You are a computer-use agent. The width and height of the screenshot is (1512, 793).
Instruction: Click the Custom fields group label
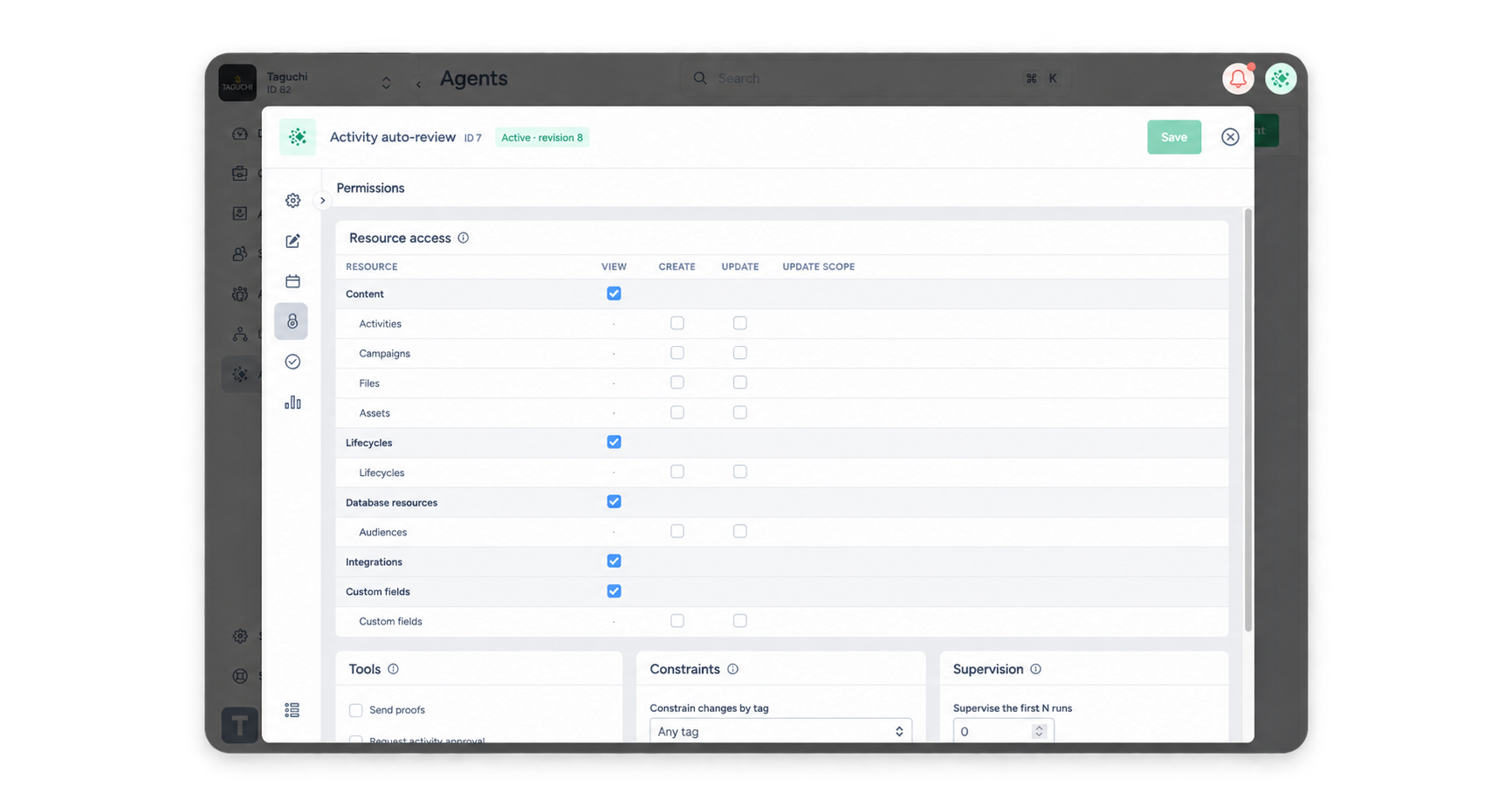[377, 591]
